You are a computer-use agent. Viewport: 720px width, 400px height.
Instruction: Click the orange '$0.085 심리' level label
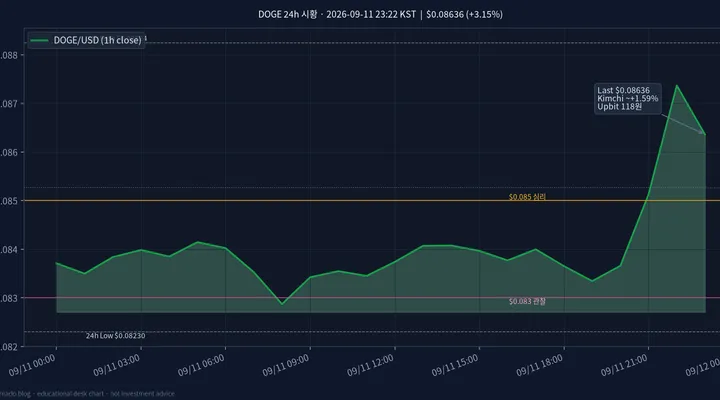click(527, 197)
